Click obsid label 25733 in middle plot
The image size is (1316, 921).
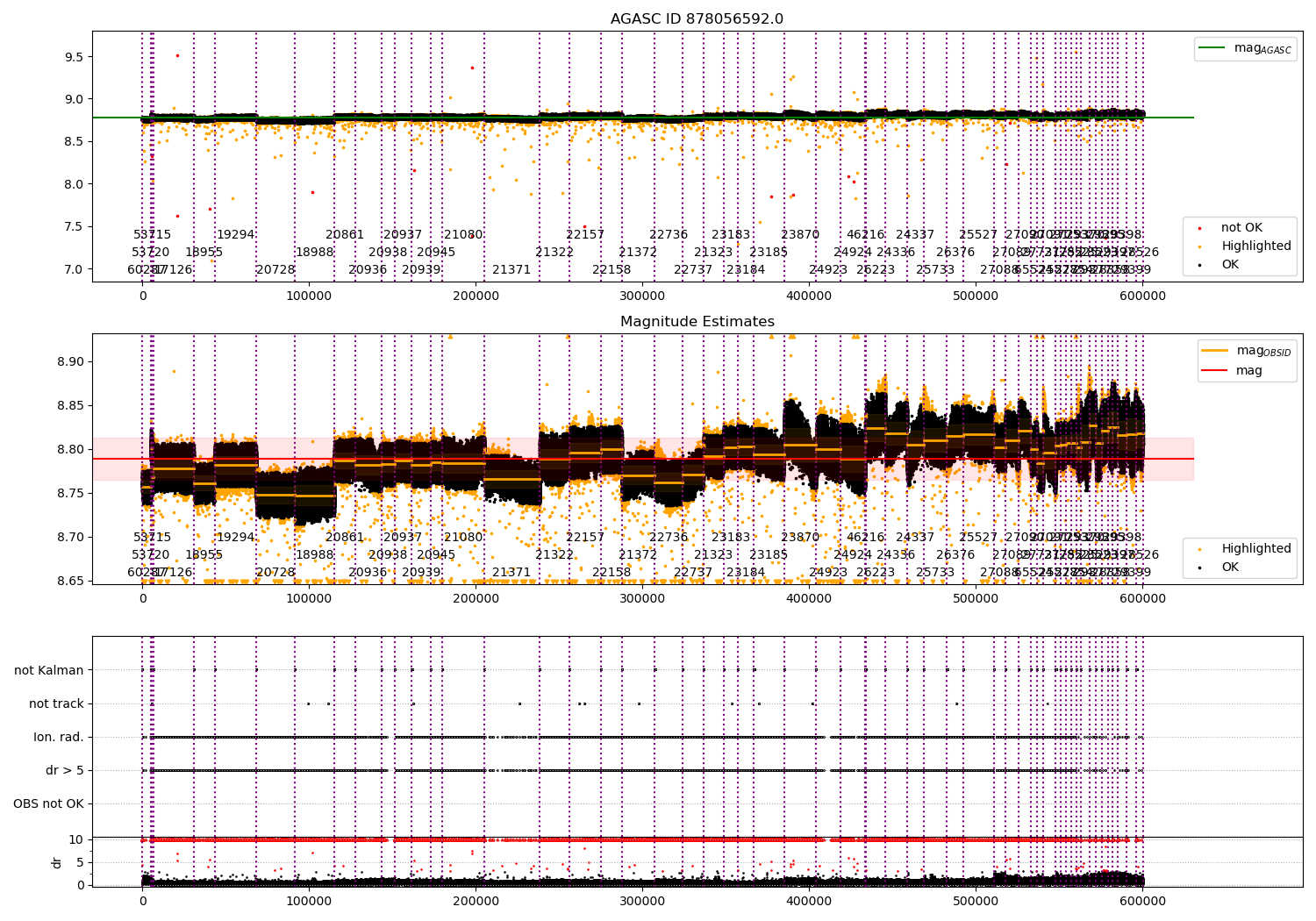[x=935, y=573]
